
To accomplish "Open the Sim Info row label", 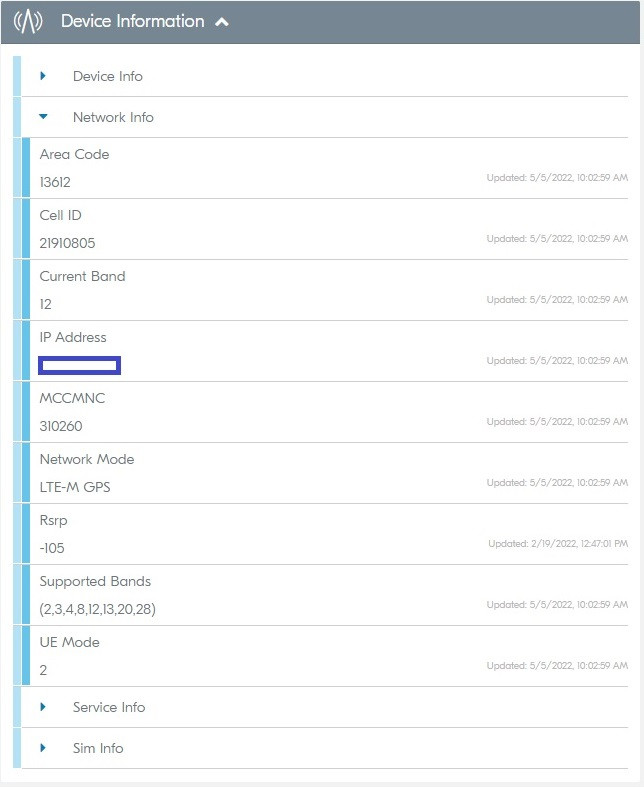I will pos(98,748).
